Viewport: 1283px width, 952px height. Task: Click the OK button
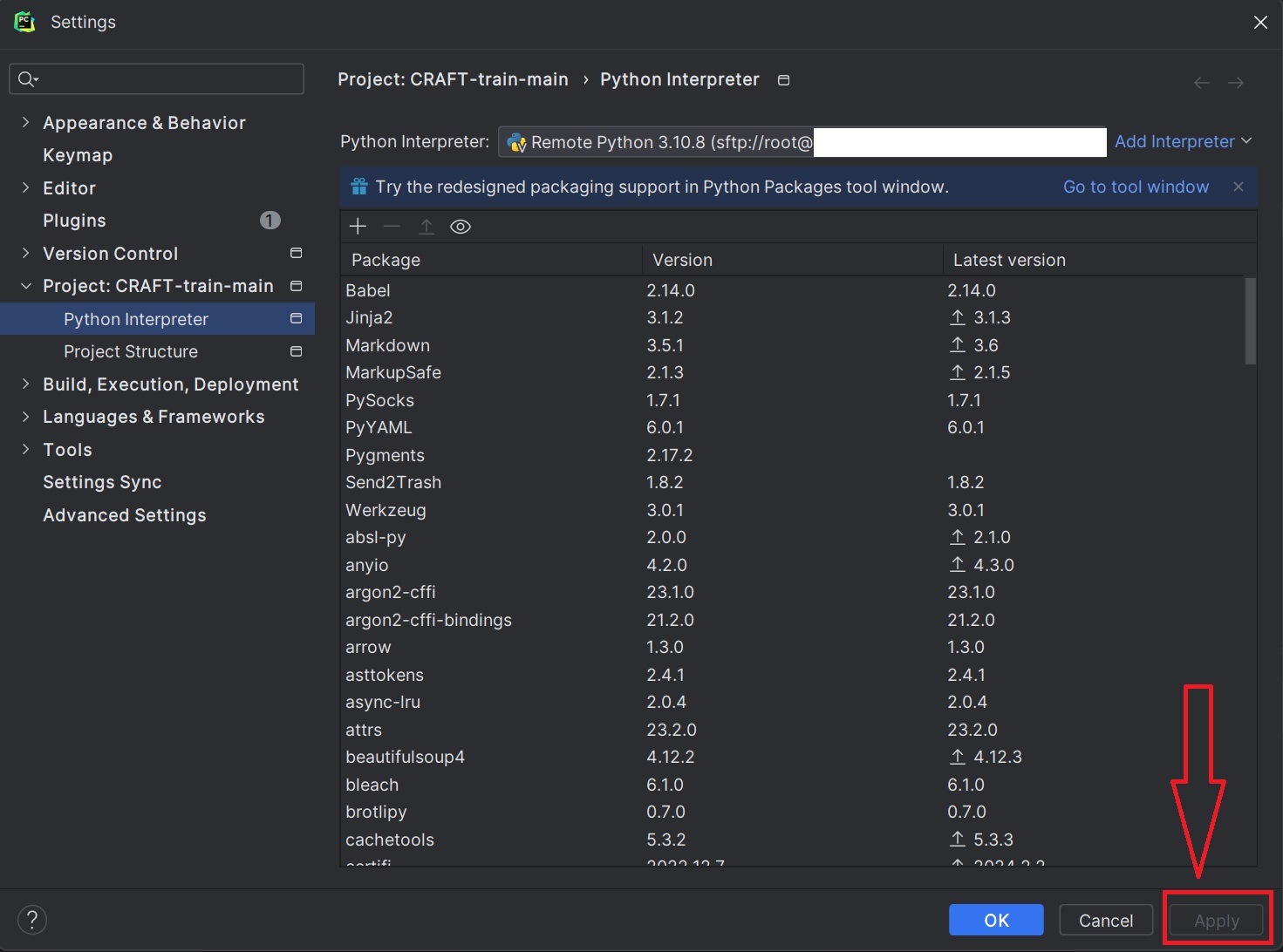pos(996,920)
